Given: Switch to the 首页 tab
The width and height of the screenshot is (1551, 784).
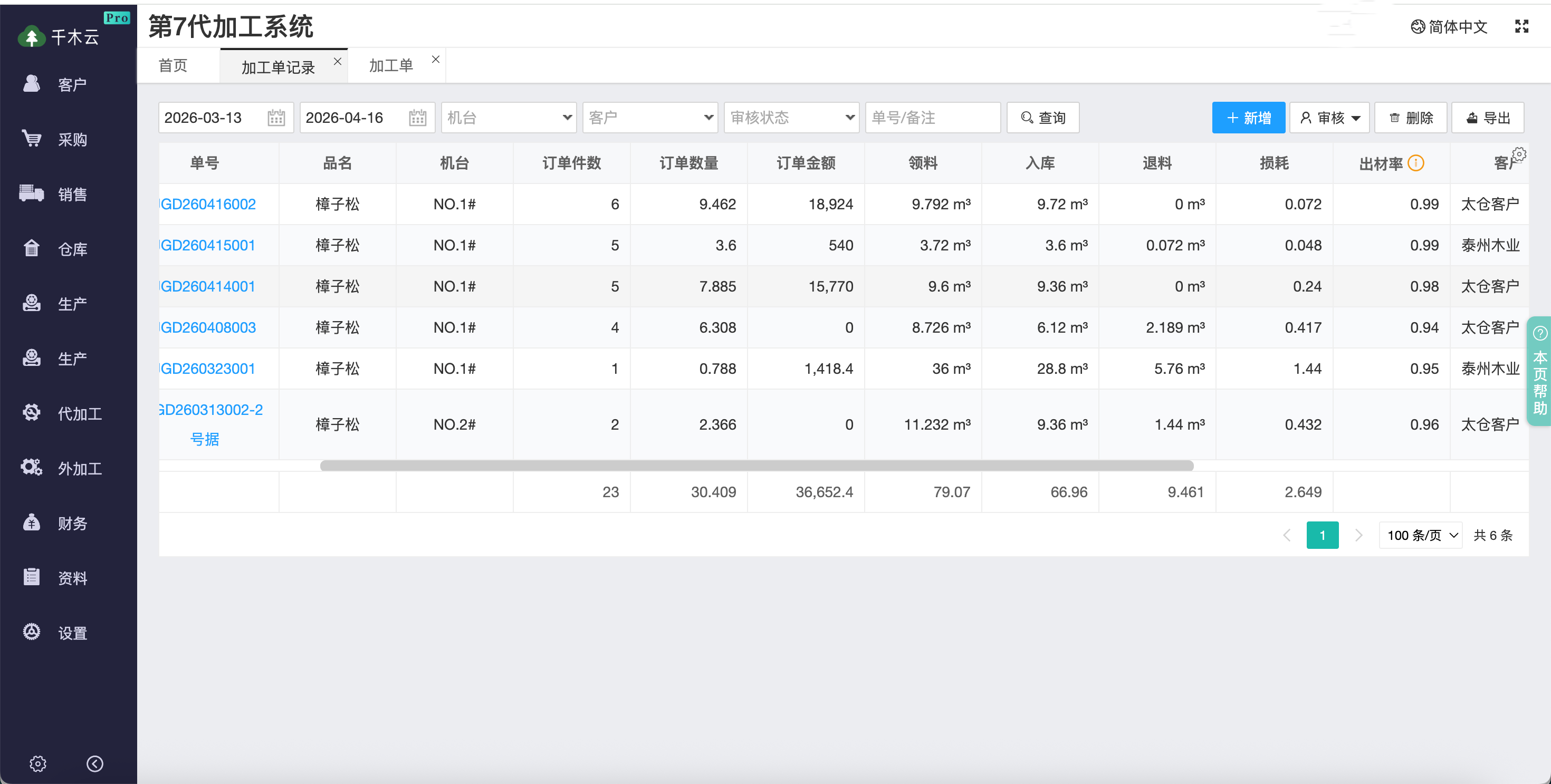Looking at the screenshot, I should pos(172,65).
